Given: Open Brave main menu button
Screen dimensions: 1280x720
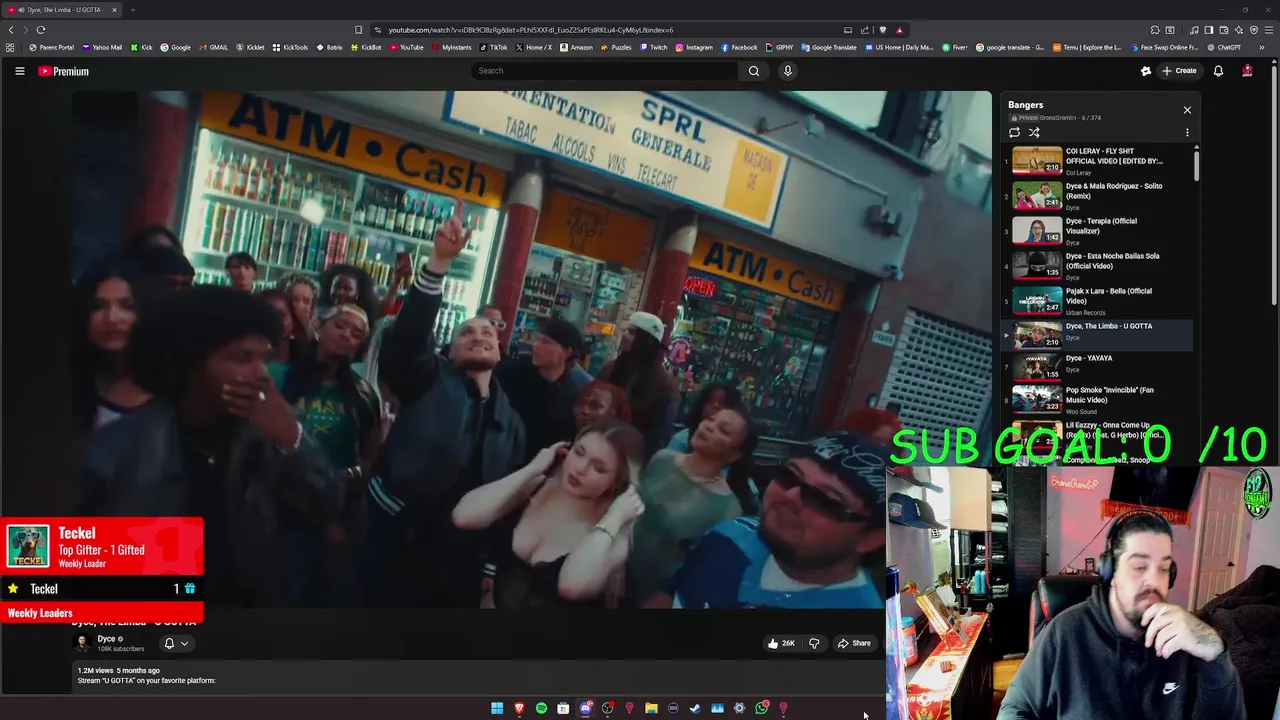Looking at the screenshot, I should [1268, 30].
